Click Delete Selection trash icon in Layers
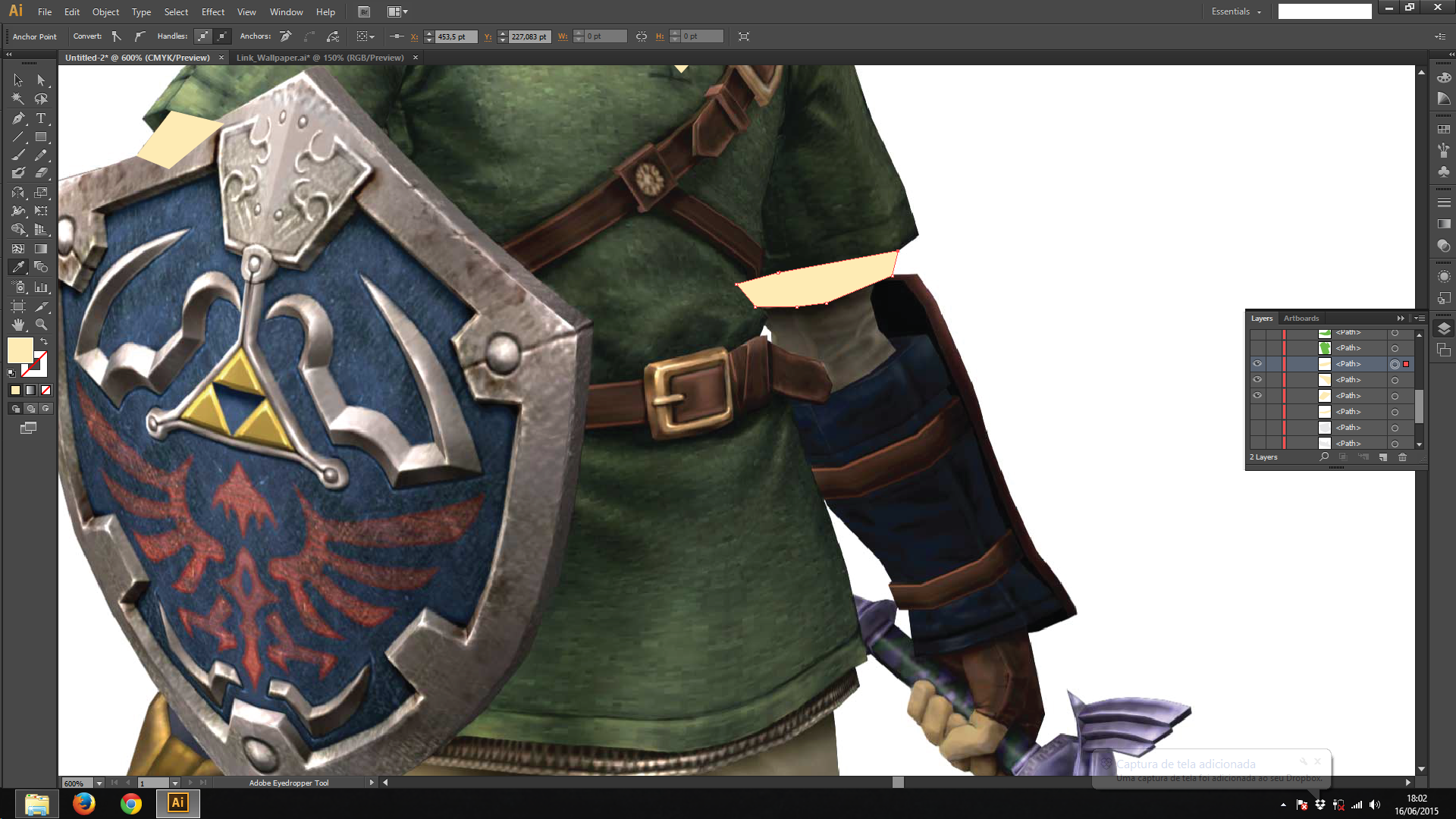This screenshot has height=819, width=1456. point(1402,457)
